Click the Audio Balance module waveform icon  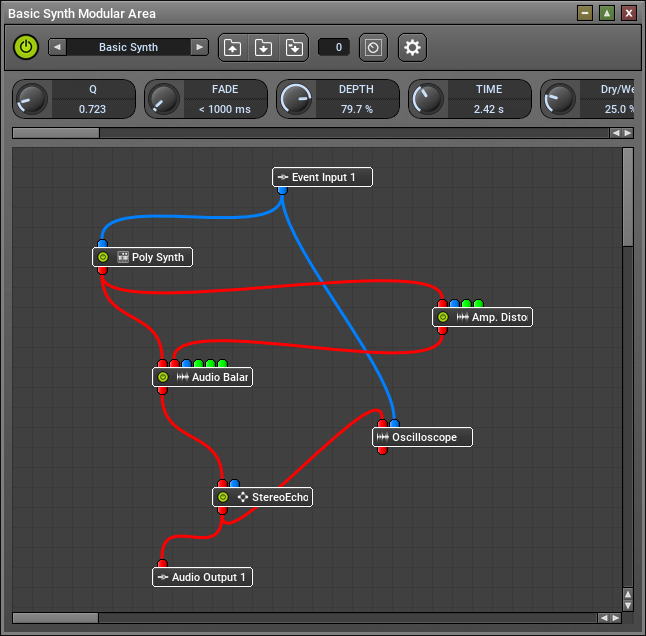point(183,377)
